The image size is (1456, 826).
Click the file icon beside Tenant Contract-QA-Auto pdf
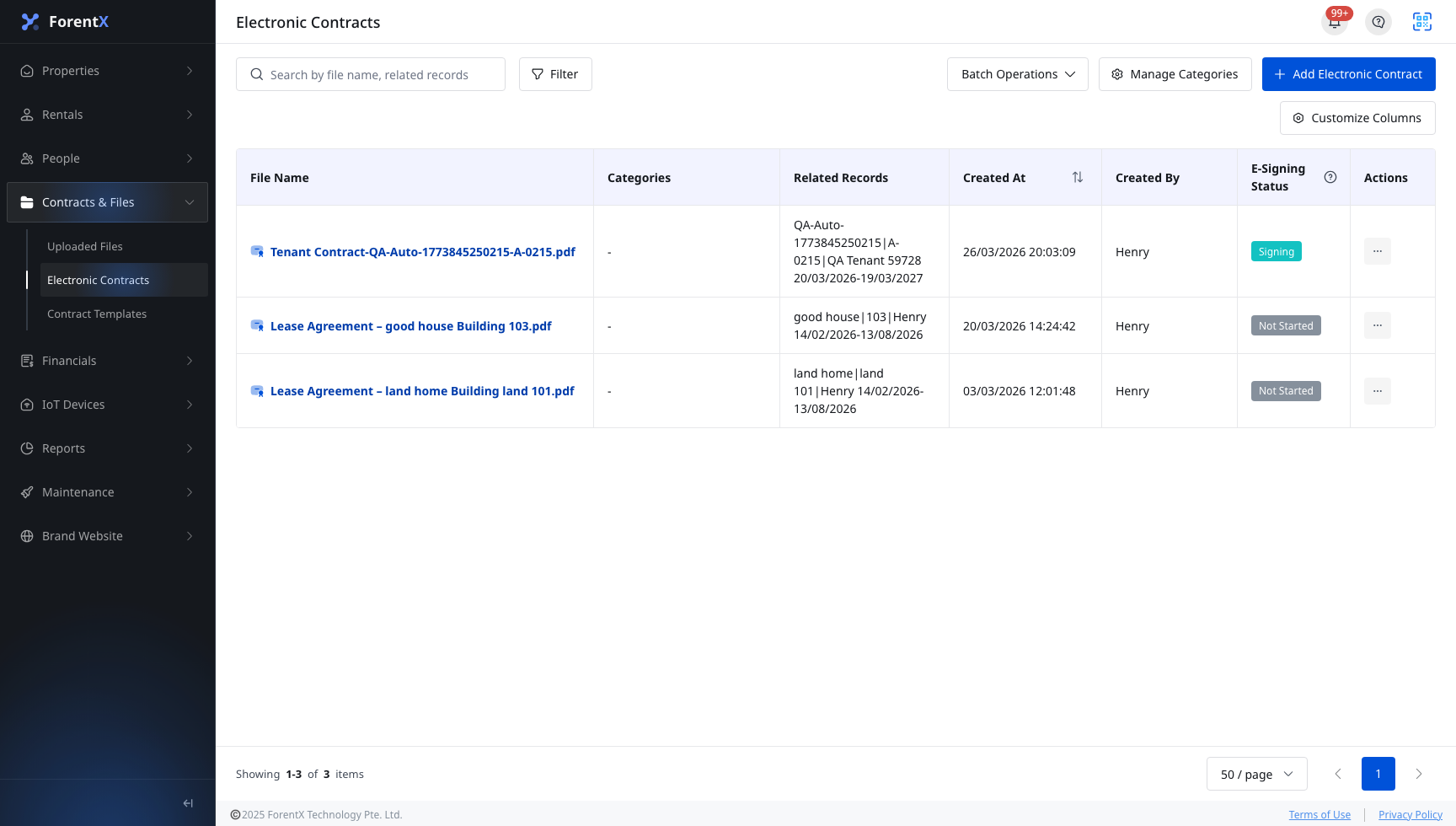pyautogui.click(x=258, y=251)
